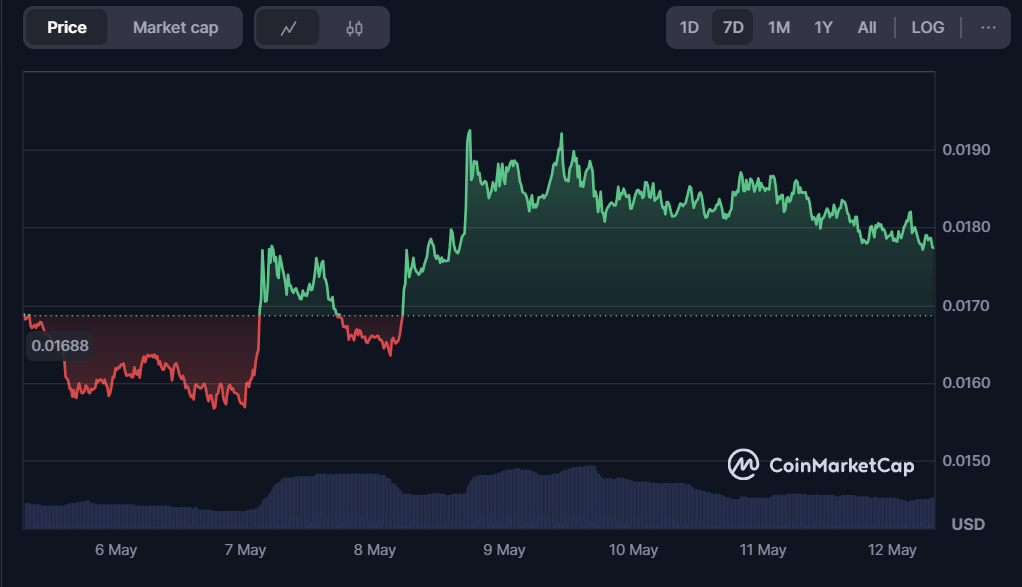The image size is (1022, 587).
Task: Click the 0.0190 price axis label
Action: pyautogui.click(x=966, y=150)
